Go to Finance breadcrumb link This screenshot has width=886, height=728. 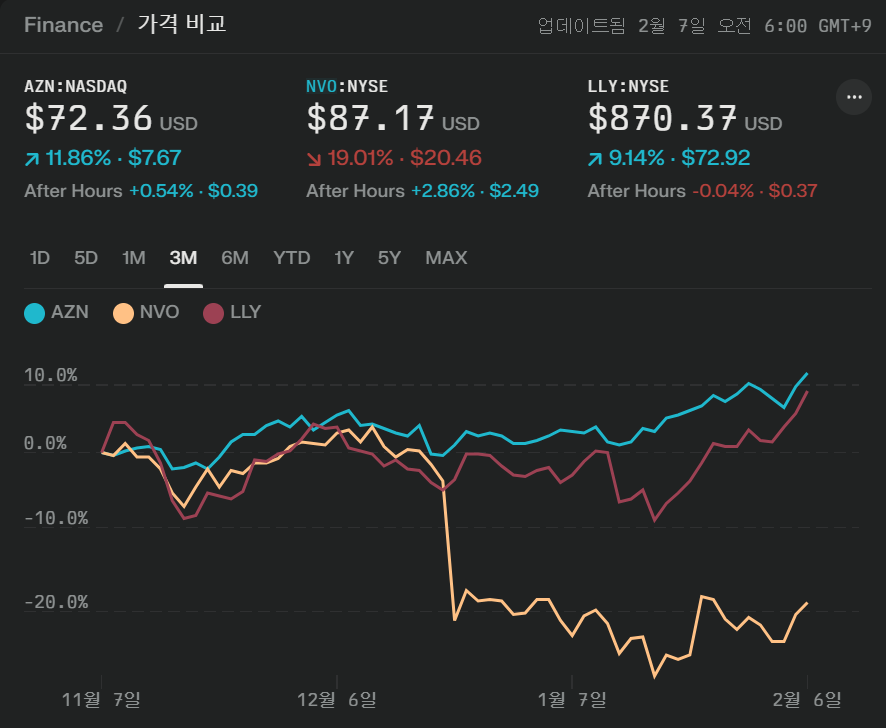pos(63,25)
